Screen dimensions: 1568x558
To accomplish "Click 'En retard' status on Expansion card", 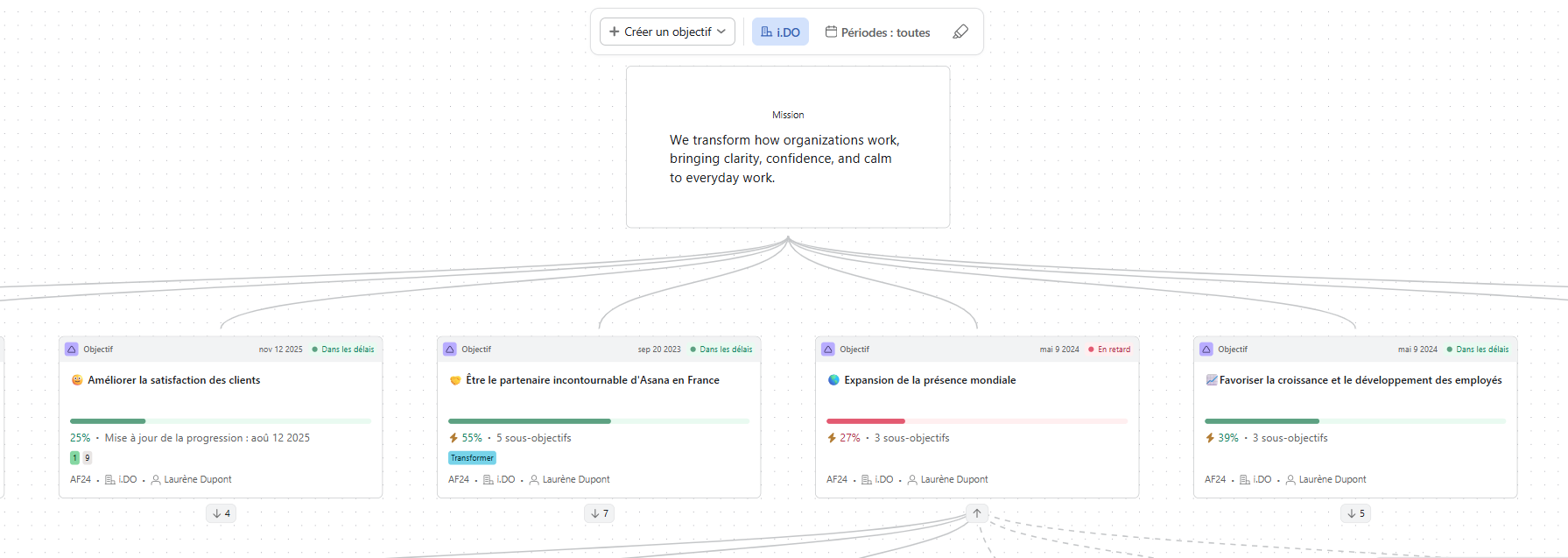I will coord(1113,350).
